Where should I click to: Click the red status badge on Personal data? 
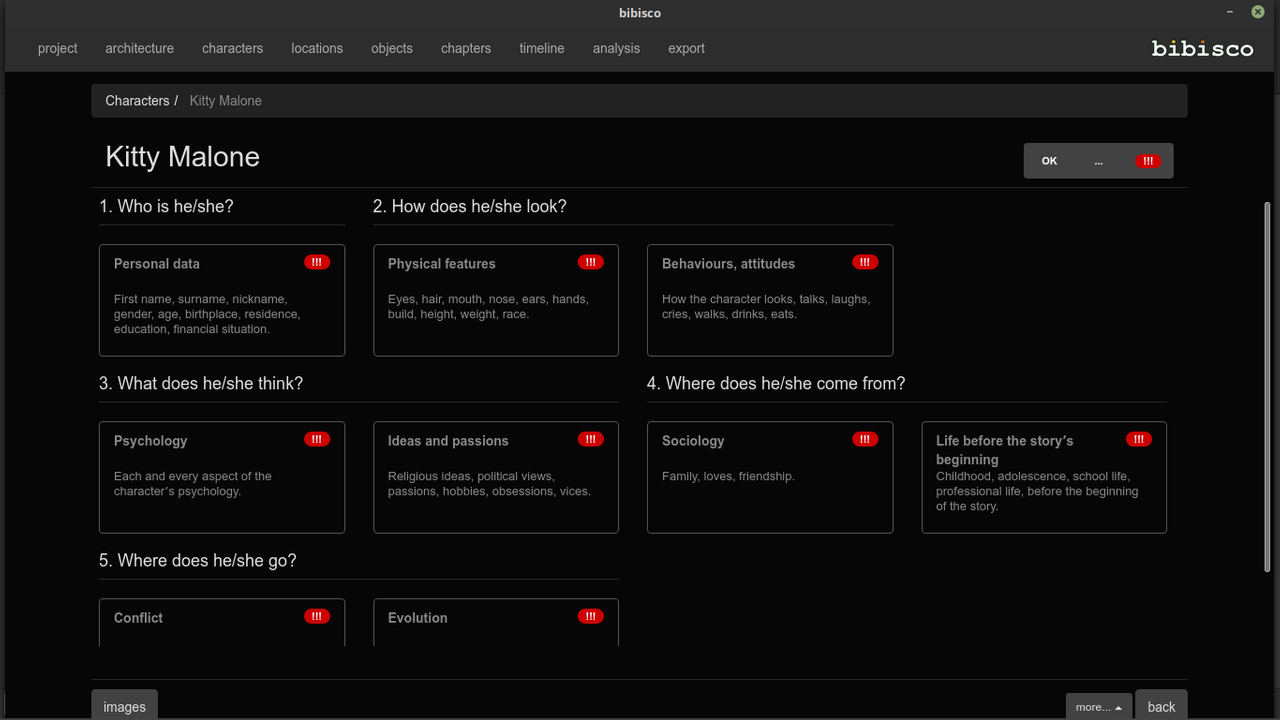pyautogui.click(x=317, y=262)
